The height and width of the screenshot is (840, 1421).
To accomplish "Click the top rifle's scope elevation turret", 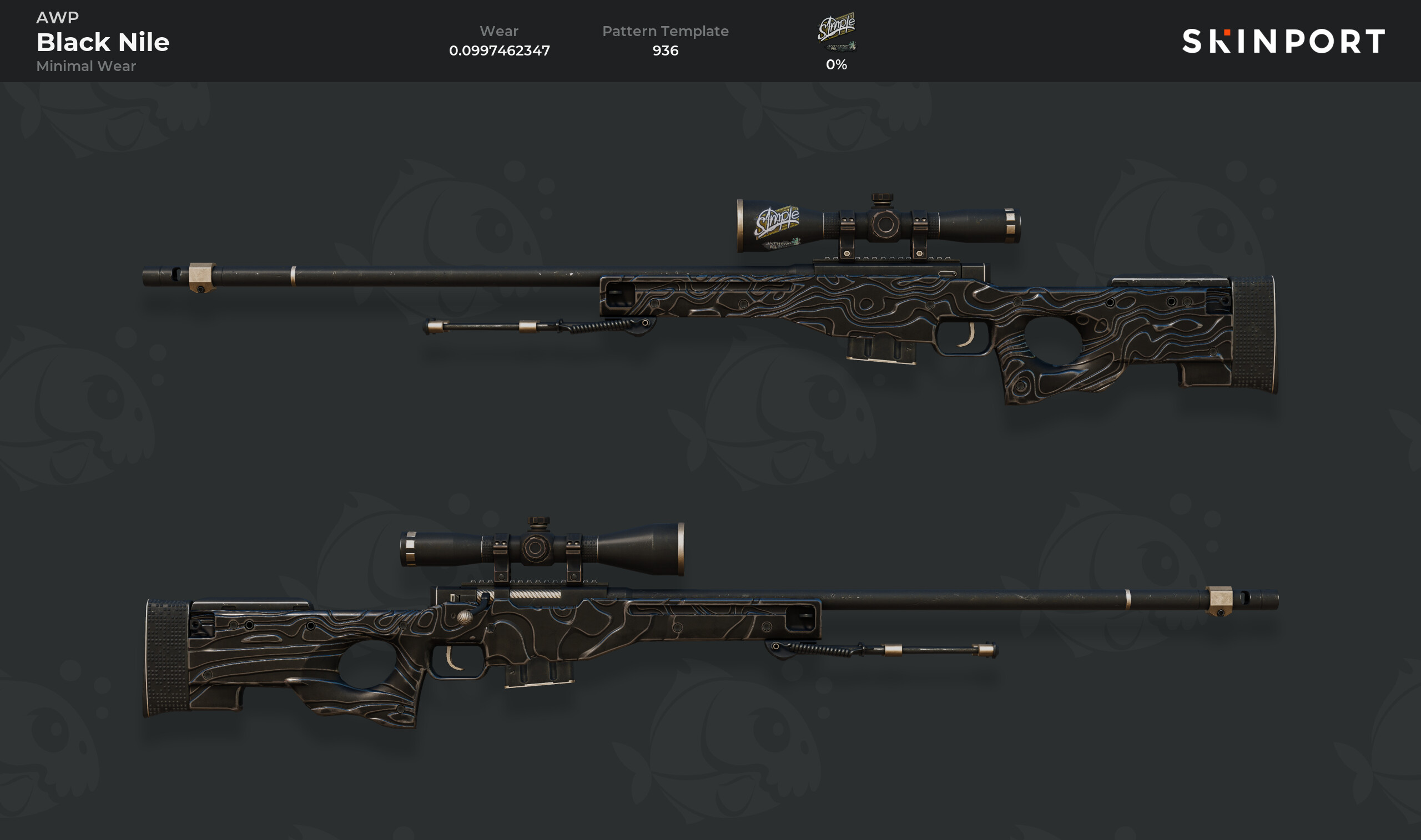I will pyautogui.click(x=881, y=199).
